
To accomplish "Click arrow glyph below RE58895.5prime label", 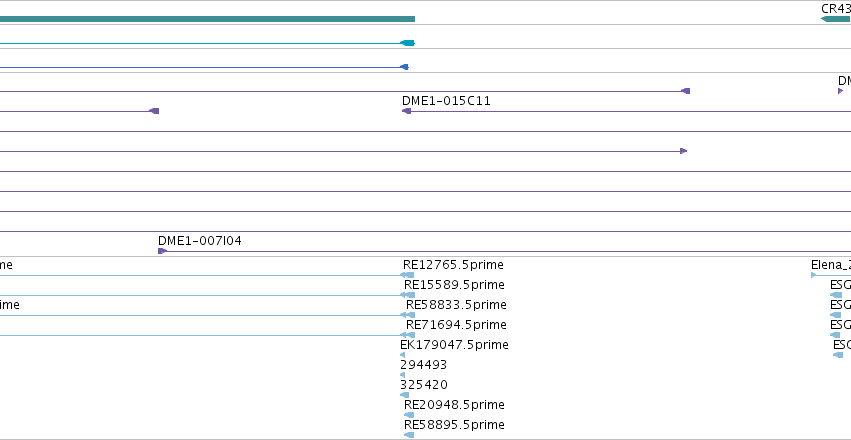I will click(409, 435).
